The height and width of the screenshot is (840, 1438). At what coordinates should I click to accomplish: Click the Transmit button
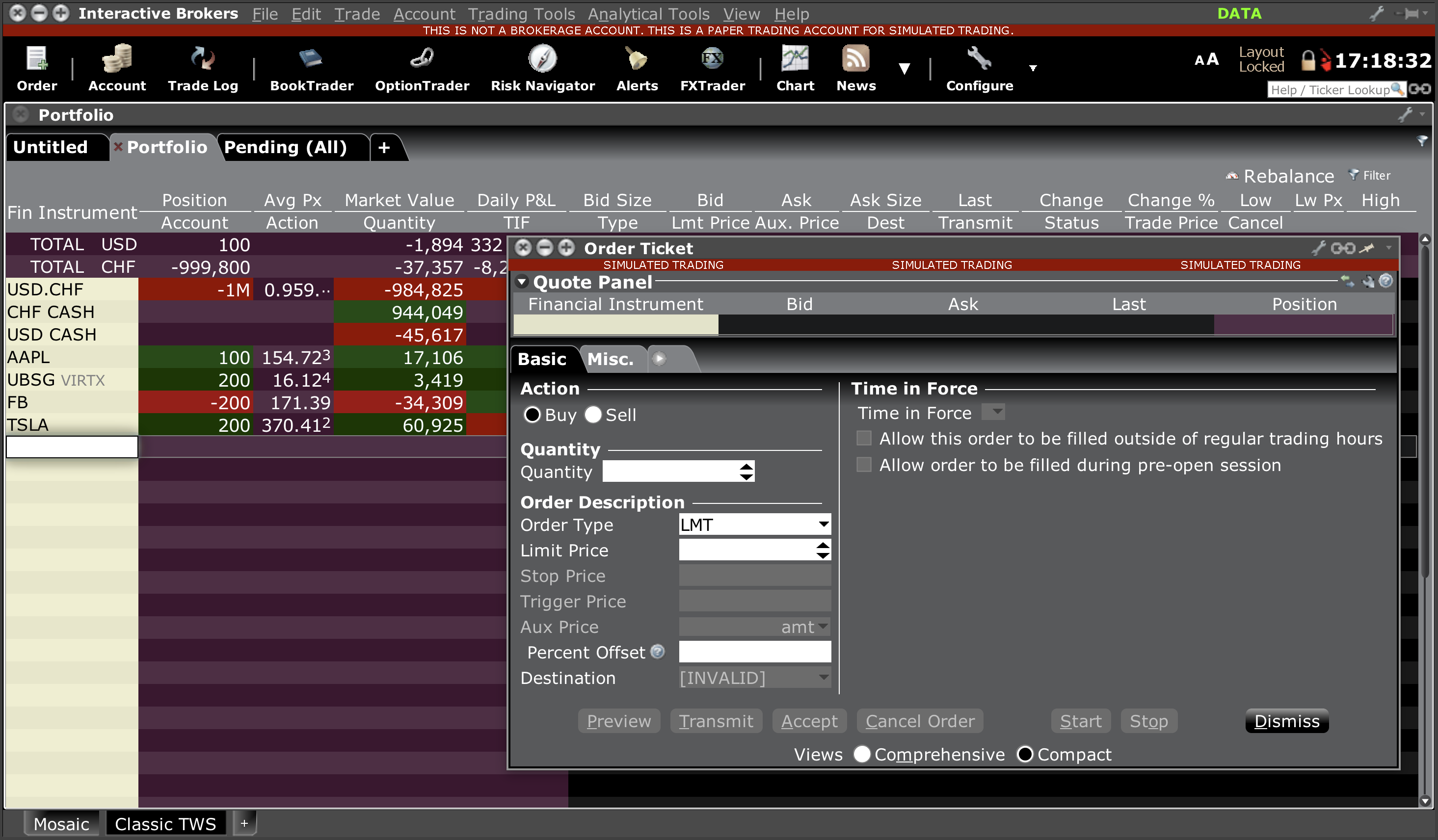pyautogui.click(x=716, y=721)
